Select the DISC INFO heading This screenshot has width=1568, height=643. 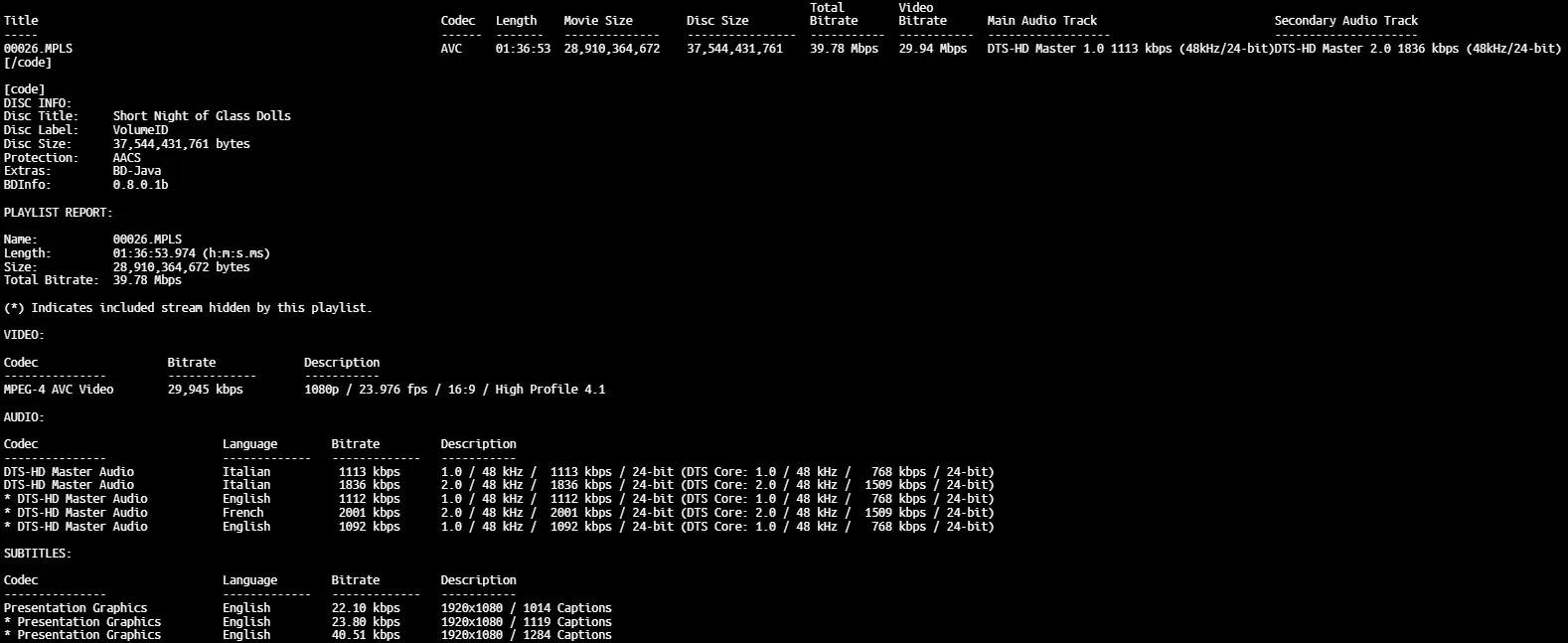pyautogui.click(x=37, y=103)
